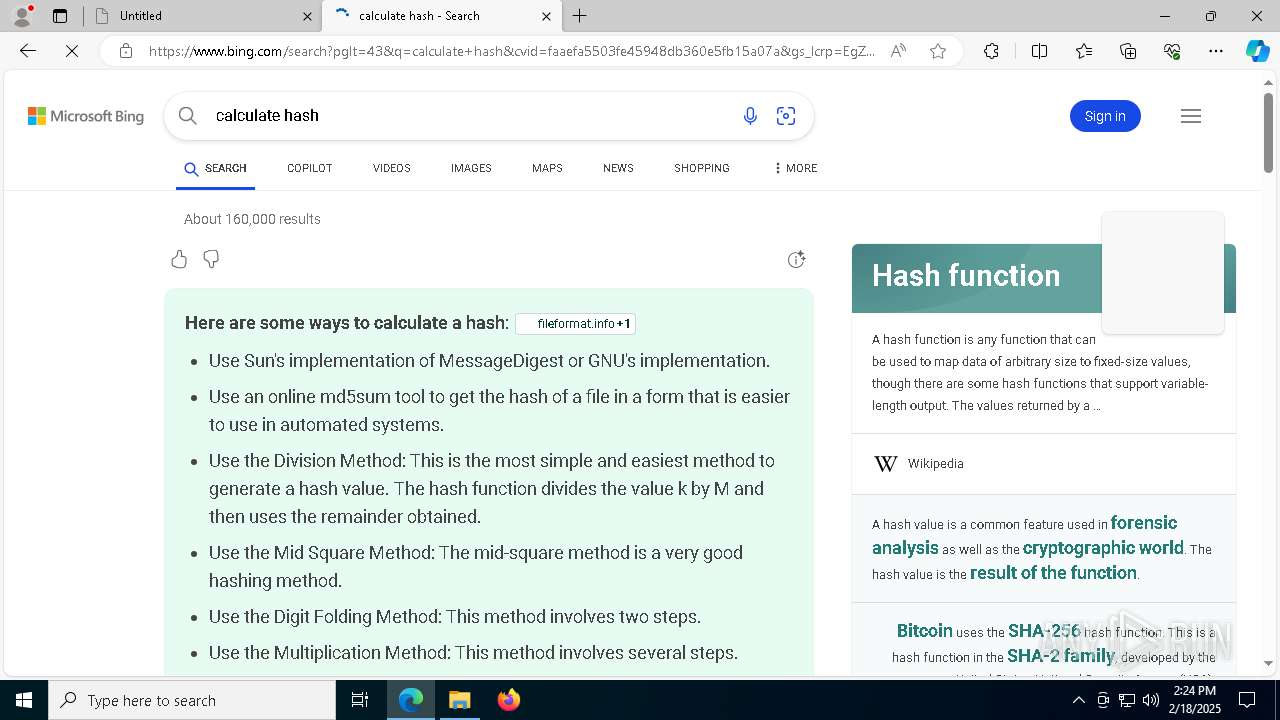Click the SHA-2 family link
Screen dimensions: 1280x720
pos(1061,656)
